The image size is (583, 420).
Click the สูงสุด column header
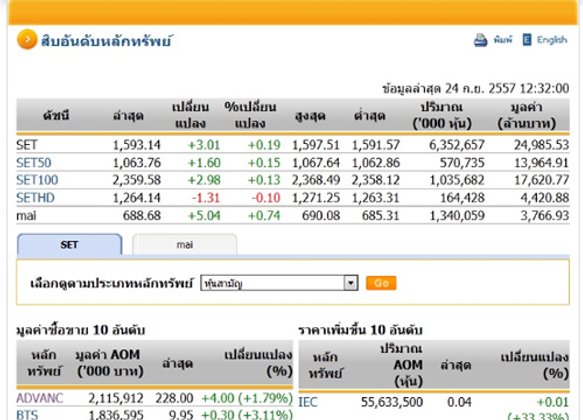tap(310, 116)
